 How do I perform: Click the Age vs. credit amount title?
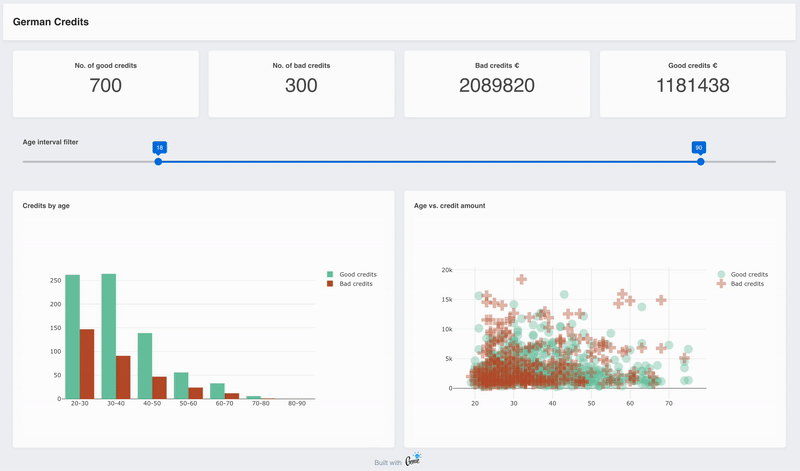(449, 206)
